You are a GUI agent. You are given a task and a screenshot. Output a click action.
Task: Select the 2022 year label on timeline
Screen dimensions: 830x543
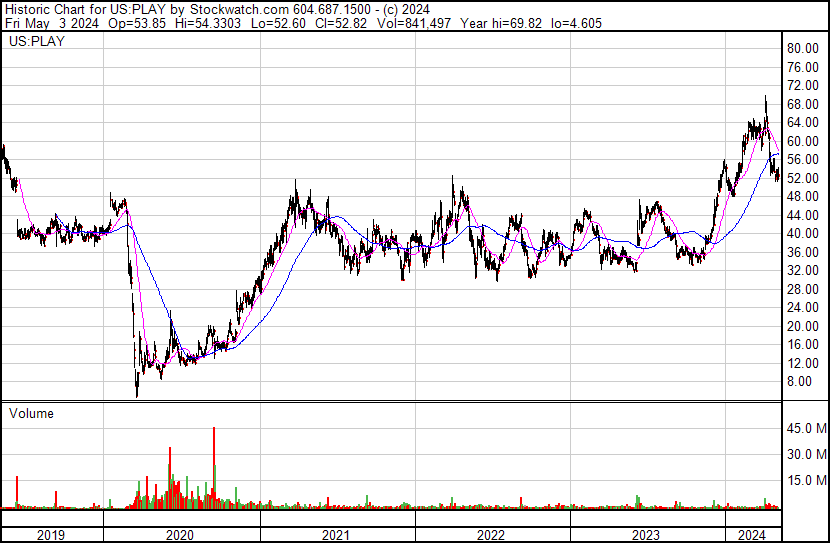[491, 535]
